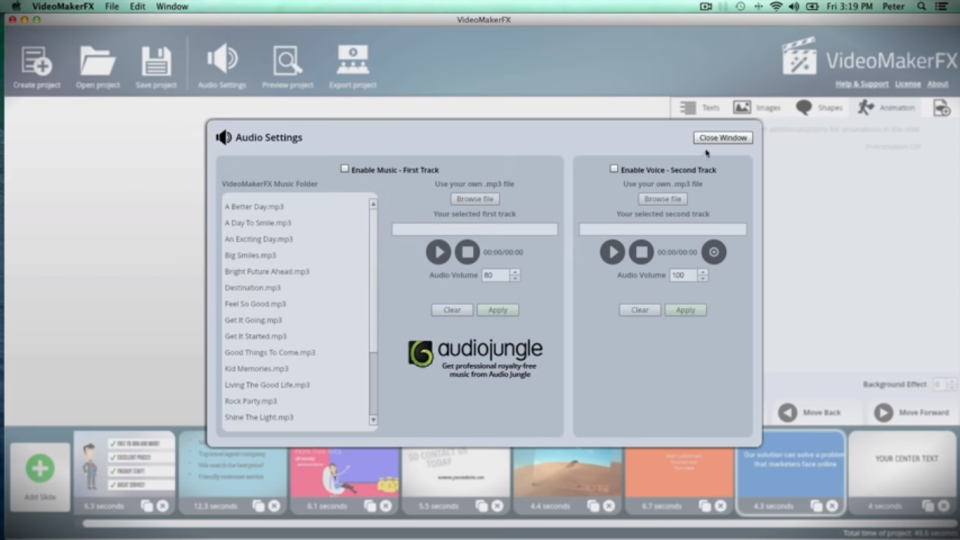Click the audiojungle banner
This screenshot has width=960, height=540.
tap(475, 358)
